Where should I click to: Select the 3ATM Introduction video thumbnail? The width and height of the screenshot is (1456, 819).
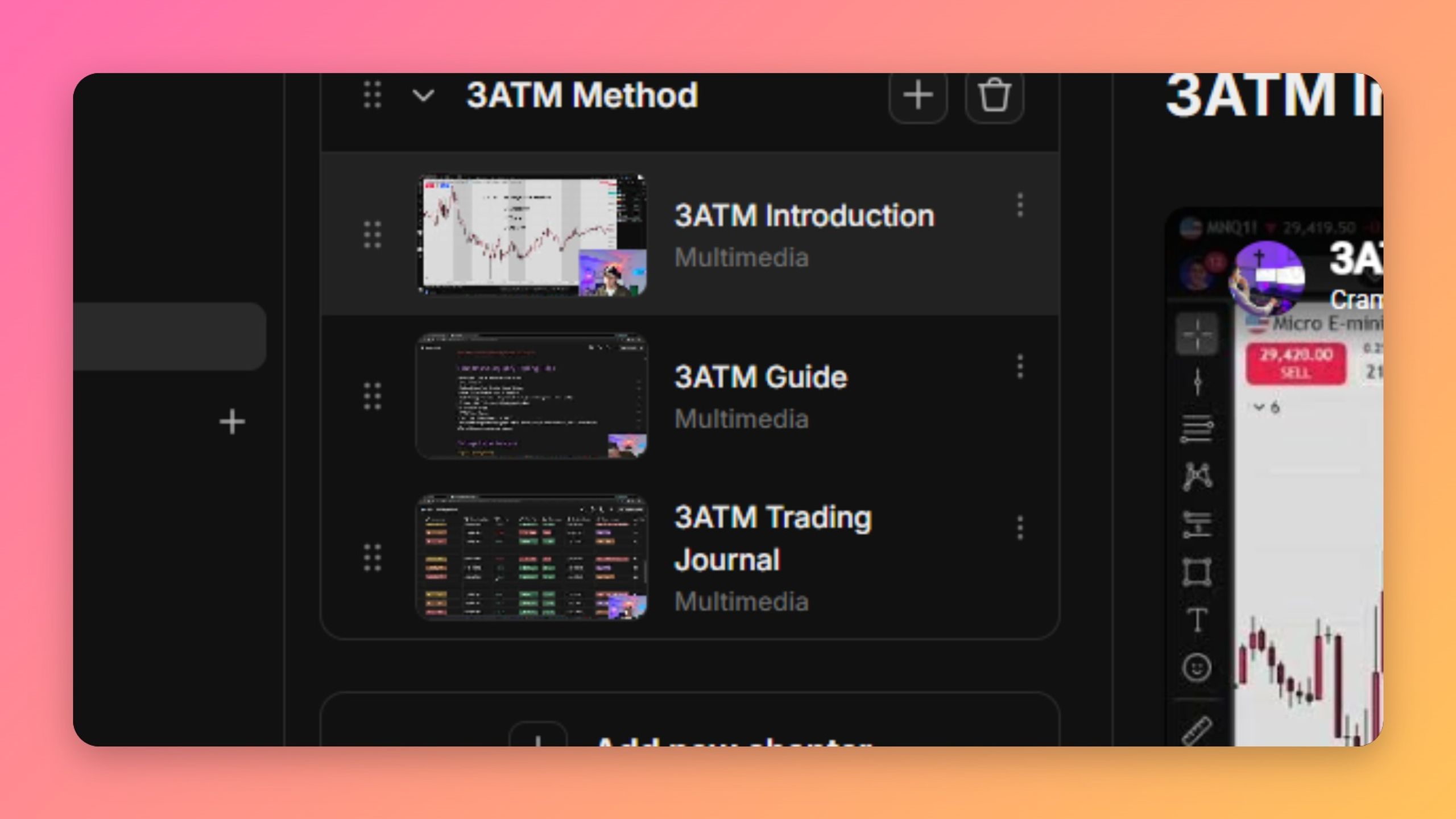pos(532,235)
